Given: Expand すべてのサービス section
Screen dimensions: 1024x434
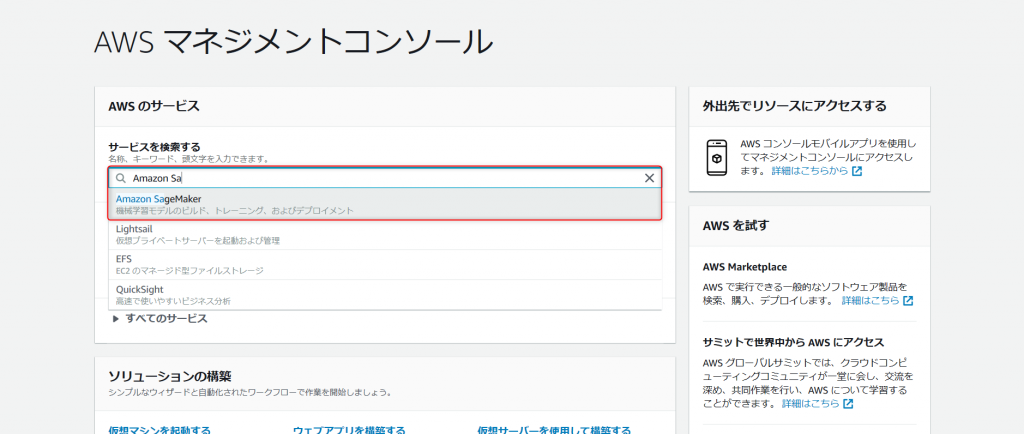Looking at the screenshot, I should (x=160, y=318).
